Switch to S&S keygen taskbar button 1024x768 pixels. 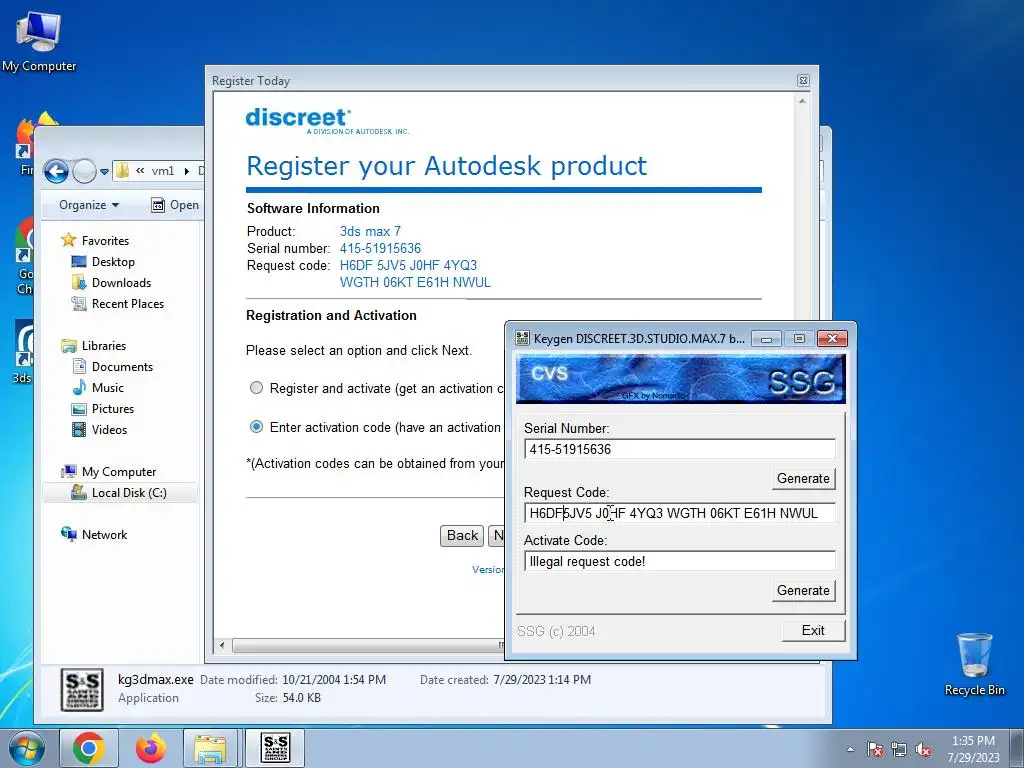(275, 748)
